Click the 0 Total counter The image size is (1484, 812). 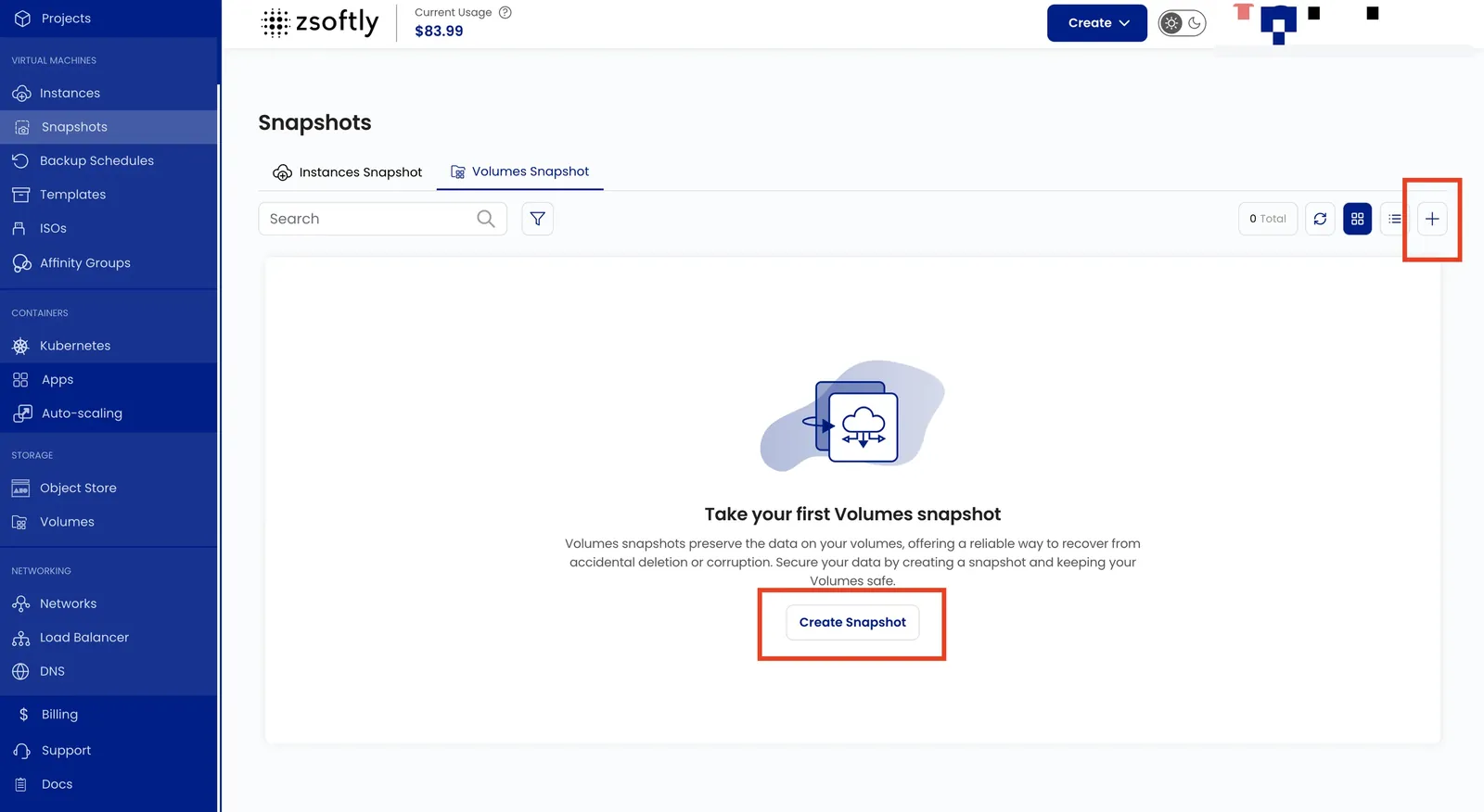[1268, 219]
